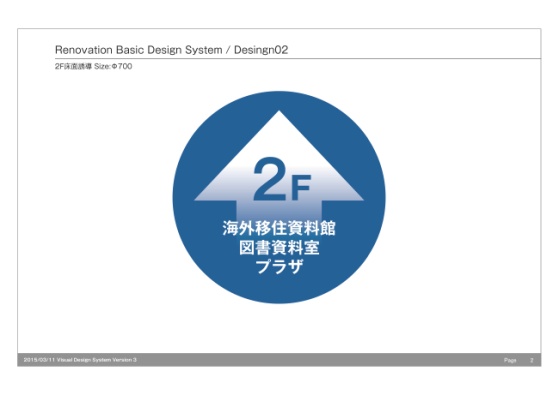Select the page number 2 in footer
Image resolution: width=559 pixels, height=395 pixels.
pos(532,360)
